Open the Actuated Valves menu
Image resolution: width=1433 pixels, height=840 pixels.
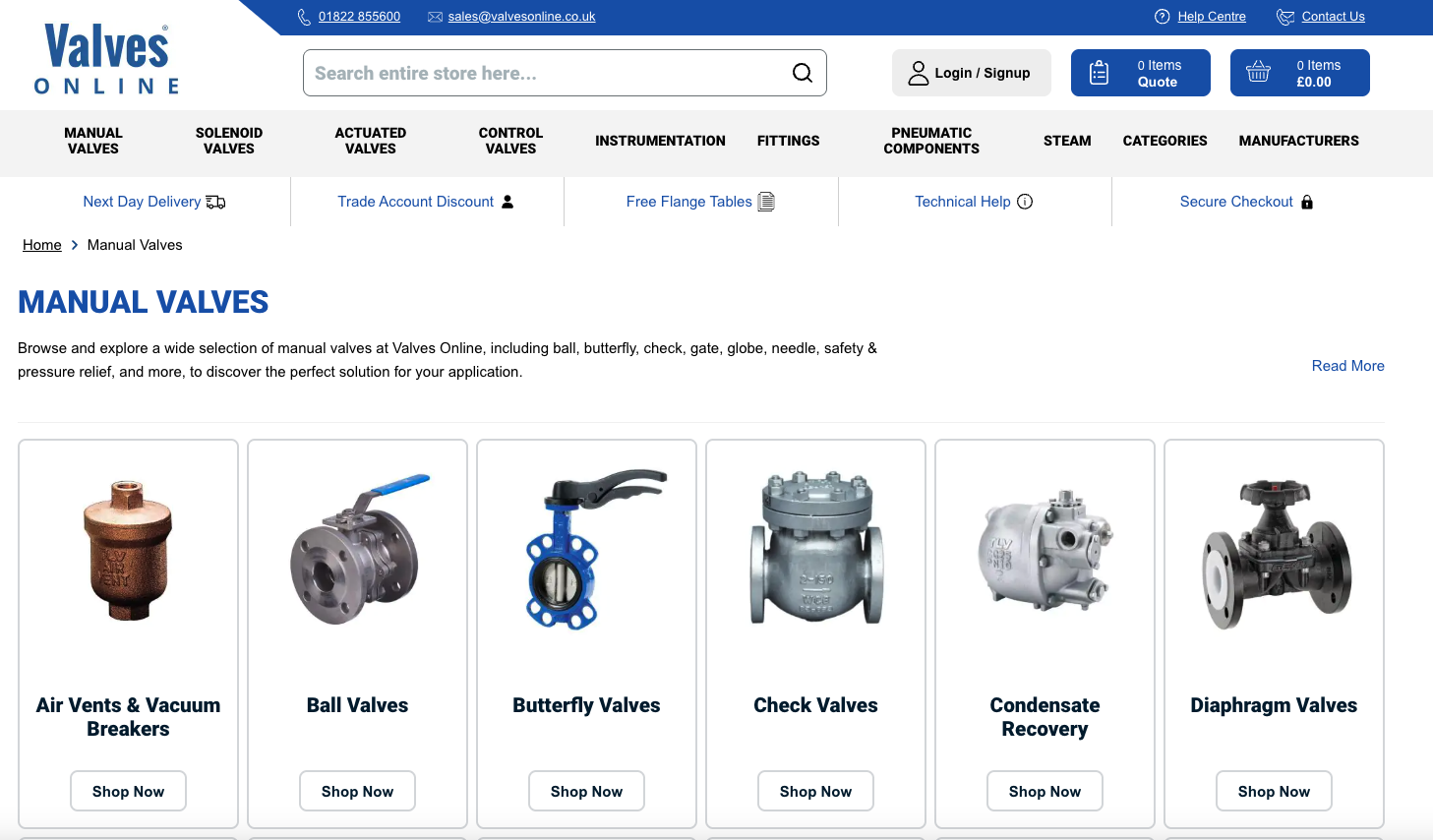pyautogui.click(x=371, y=141)
